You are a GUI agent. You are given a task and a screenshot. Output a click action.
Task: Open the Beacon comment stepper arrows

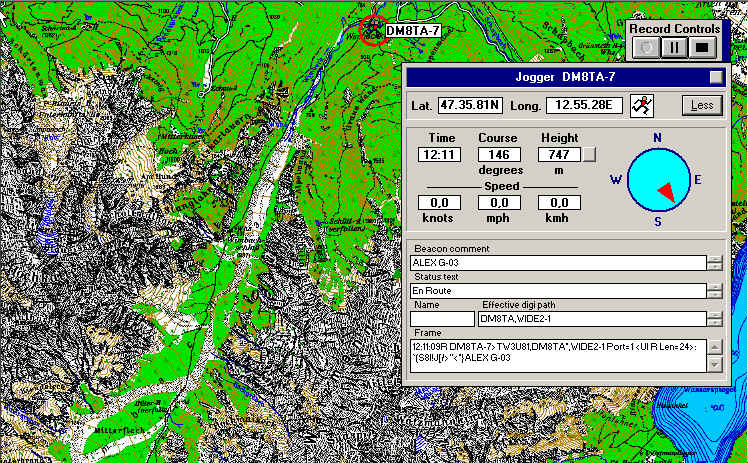pos(715,263)
